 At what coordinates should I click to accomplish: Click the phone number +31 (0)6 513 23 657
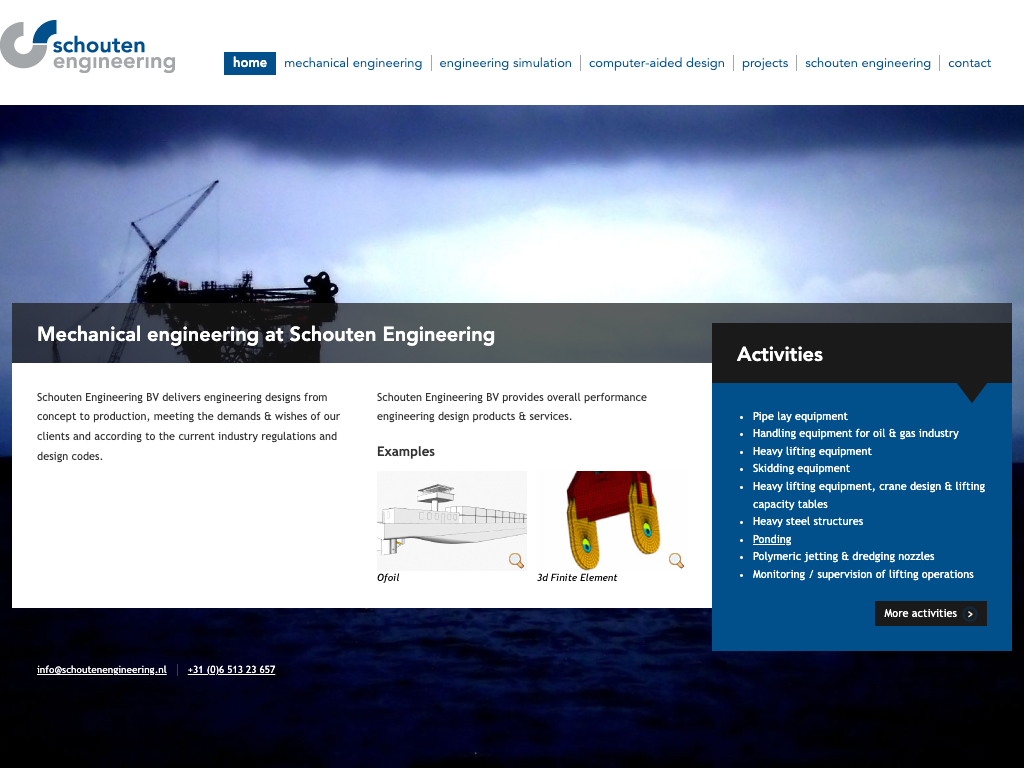tap(231, 670)
